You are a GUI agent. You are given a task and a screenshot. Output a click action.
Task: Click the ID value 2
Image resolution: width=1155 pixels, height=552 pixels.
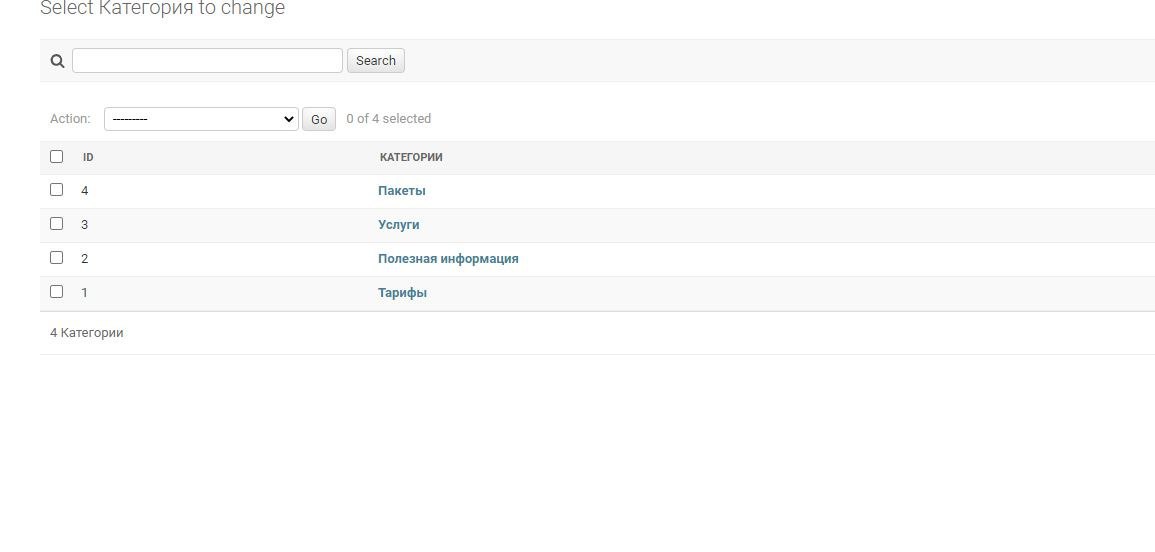[85, 259]
